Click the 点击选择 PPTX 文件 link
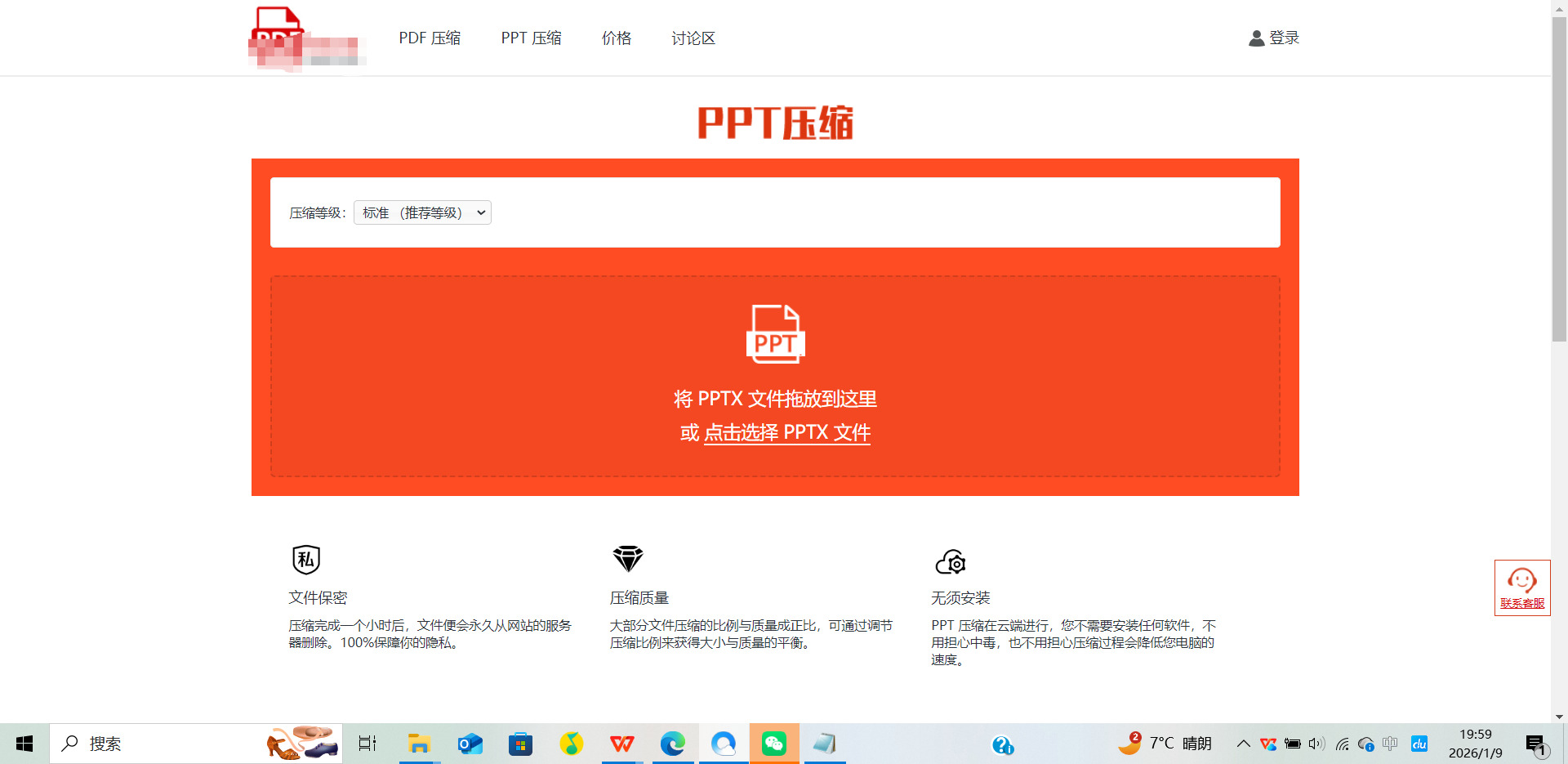 787,432
